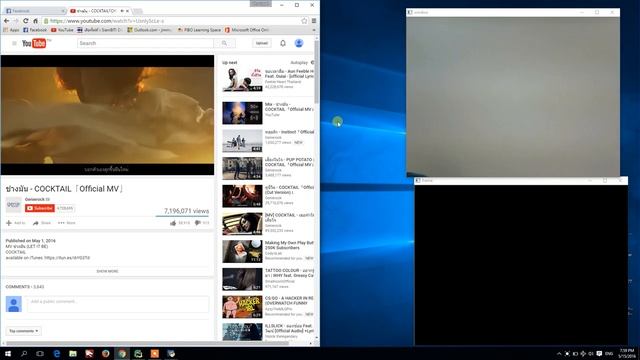Click the Upload button

(x=262, y=43)
